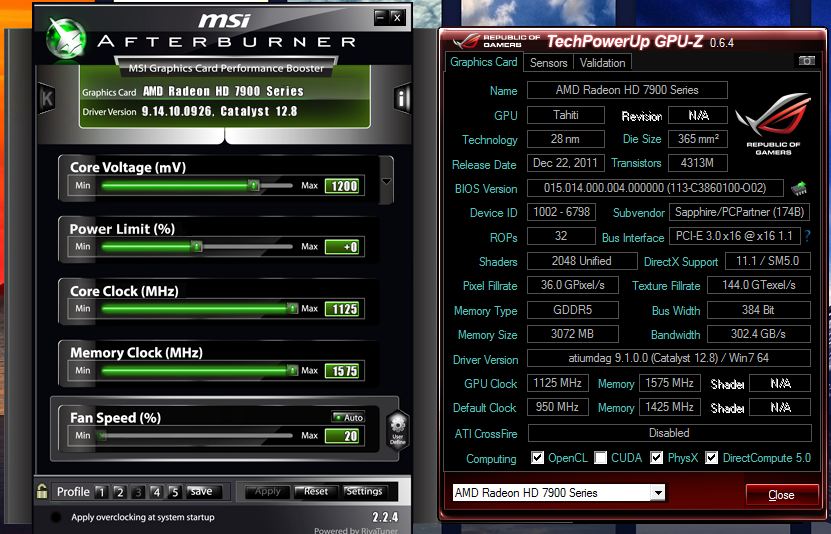Screen dimensions: 831x534
Task: Click the Fan Speed slider track
Action: (x=196, y=435)
